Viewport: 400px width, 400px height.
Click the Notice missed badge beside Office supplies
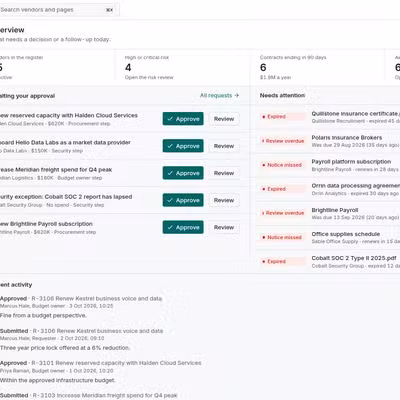(x=282, y=237)
